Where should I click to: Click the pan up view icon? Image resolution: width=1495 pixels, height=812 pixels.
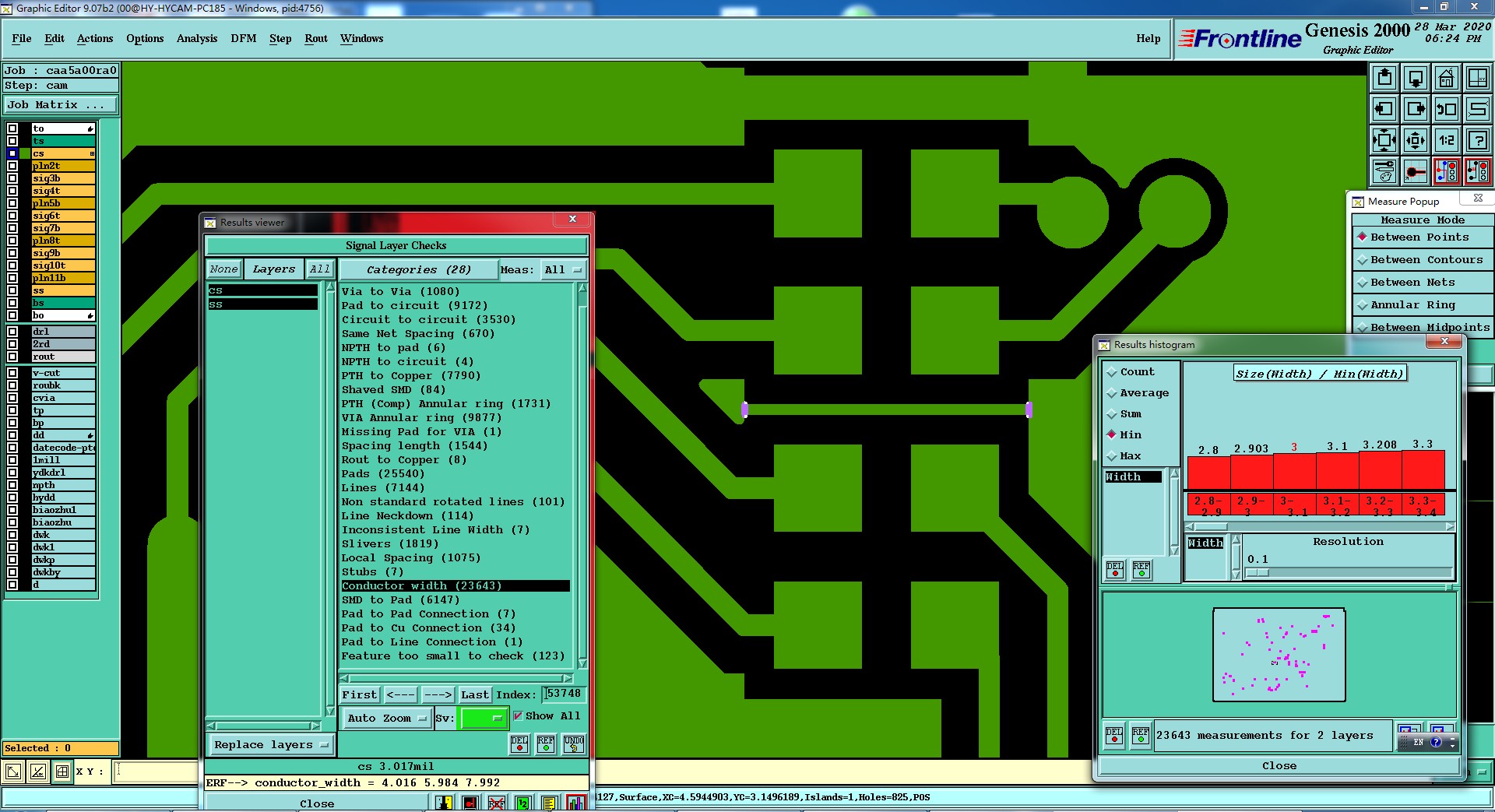pos(1384,78)
